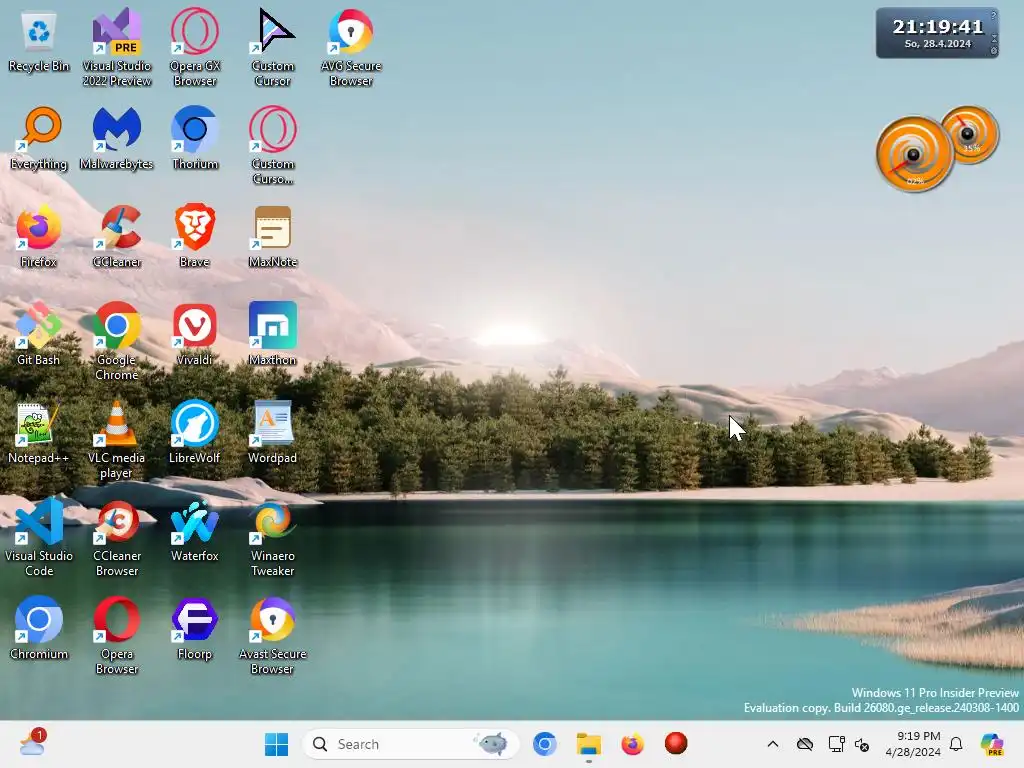Select Custom Cursor arrow-shaped desktop icon
The height and width of the screenshot is (768, 1024).
point(273,47)
